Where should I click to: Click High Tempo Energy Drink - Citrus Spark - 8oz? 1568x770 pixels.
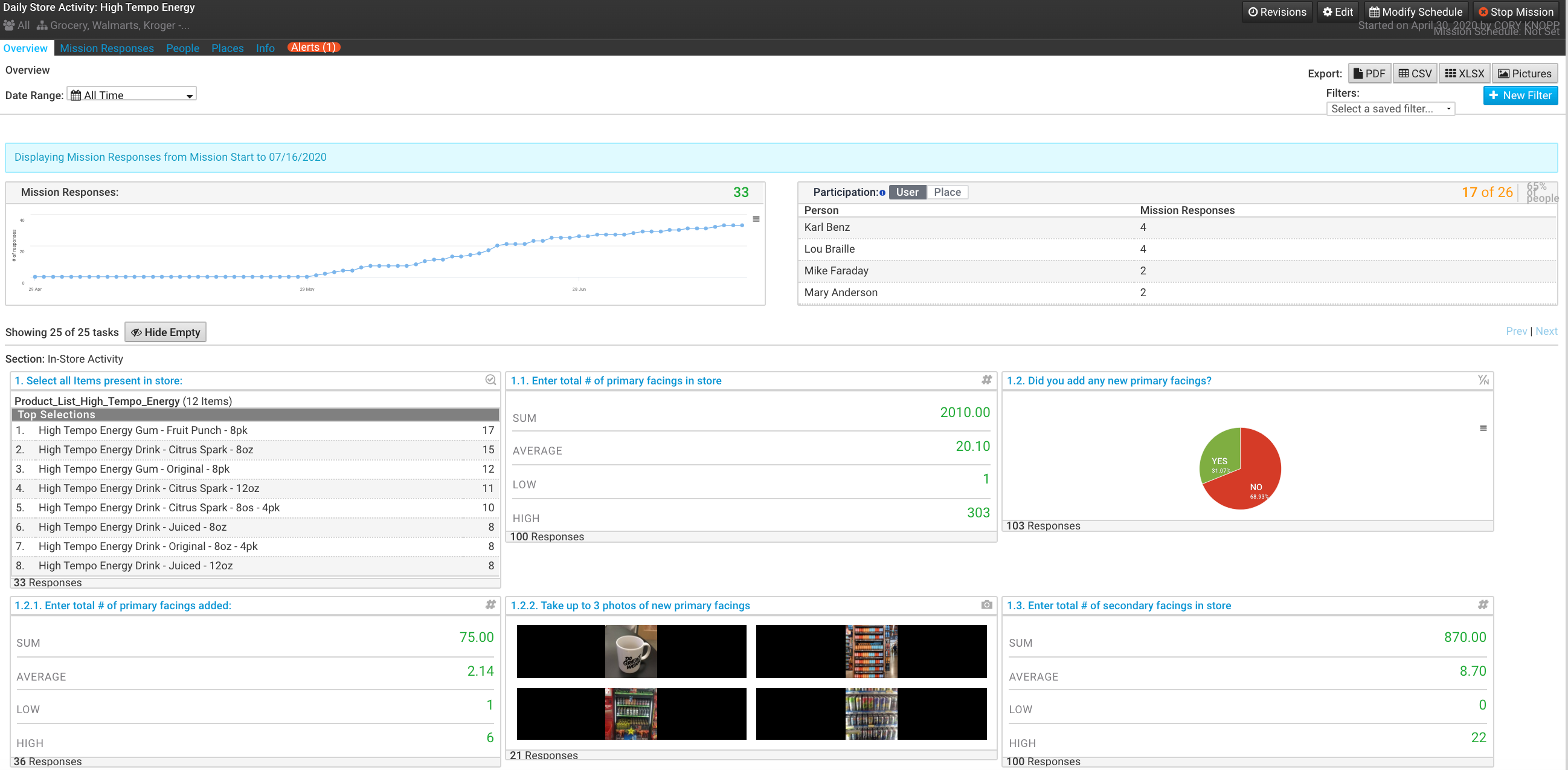(x=146, y=450)
